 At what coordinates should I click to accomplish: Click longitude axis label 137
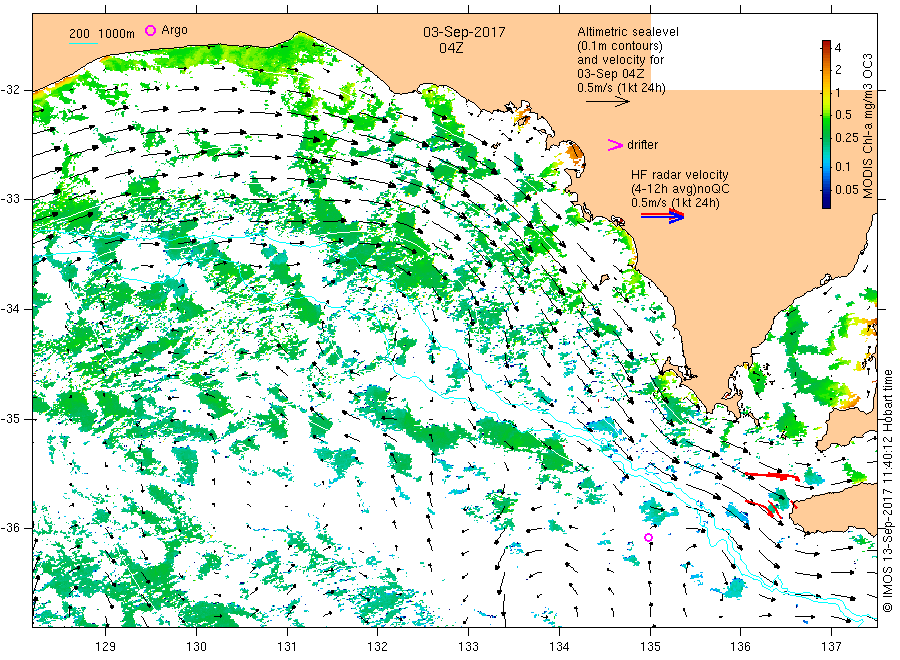pos(831,647)
